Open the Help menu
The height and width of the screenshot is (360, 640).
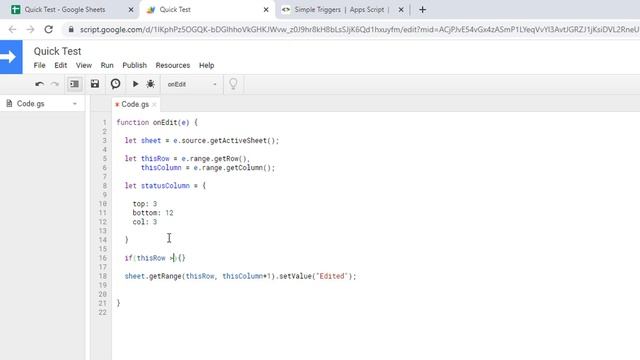(x=207, y=65)
